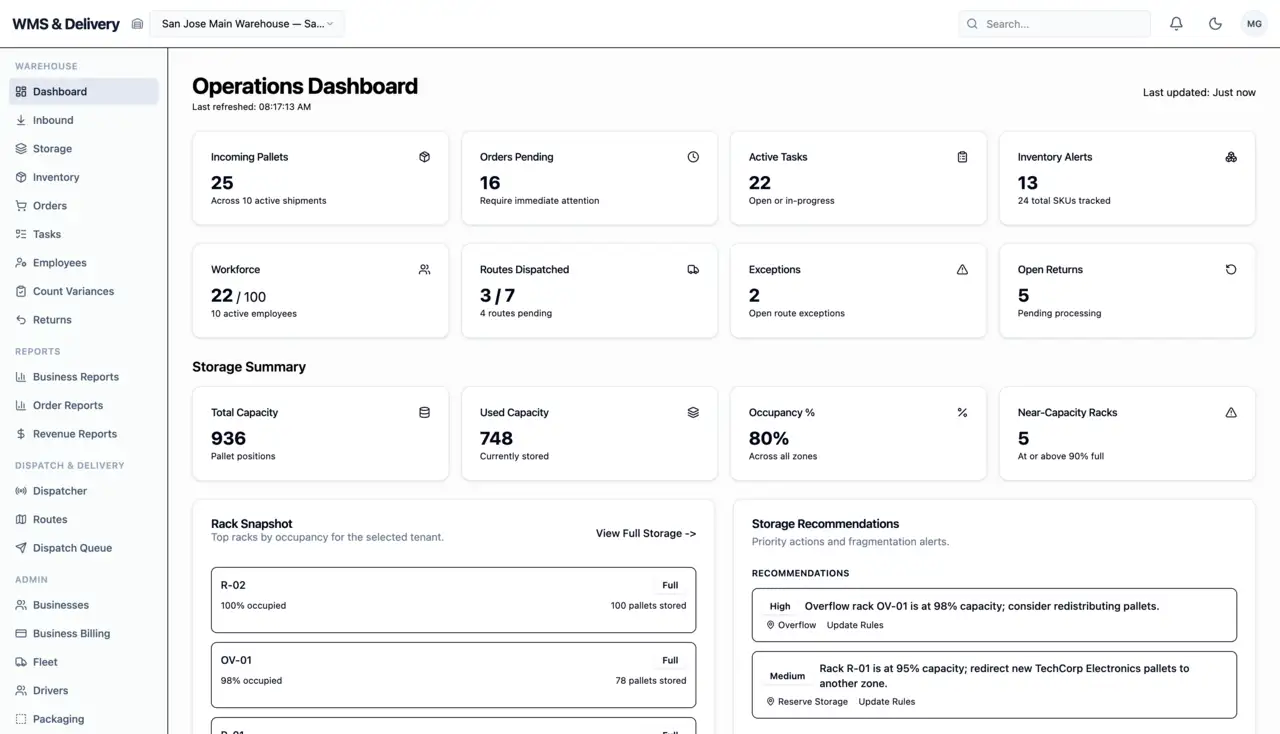Viewport: 1280px width, 734px height.
Task: Open the notifications bell icon
Action: click(1176, 24)
